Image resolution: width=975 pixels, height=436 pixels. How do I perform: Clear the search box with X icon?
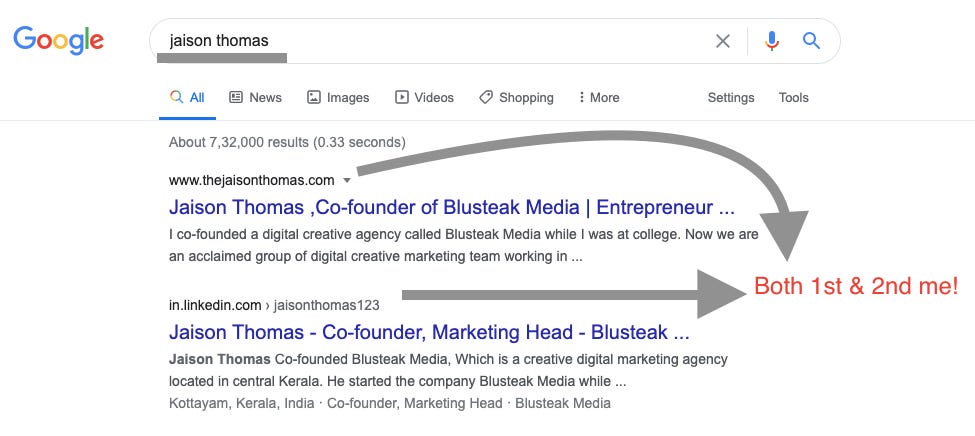click(x=723, y=41)
